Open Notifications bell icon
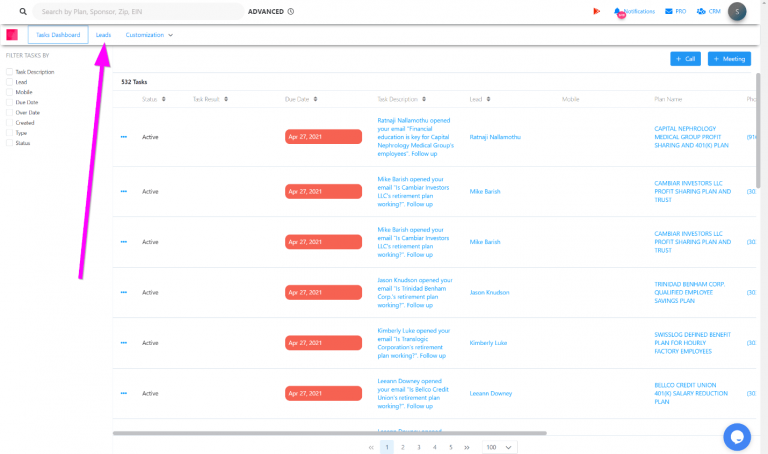The height and width of the screenshot is (454, 768). tap(618, 11)
